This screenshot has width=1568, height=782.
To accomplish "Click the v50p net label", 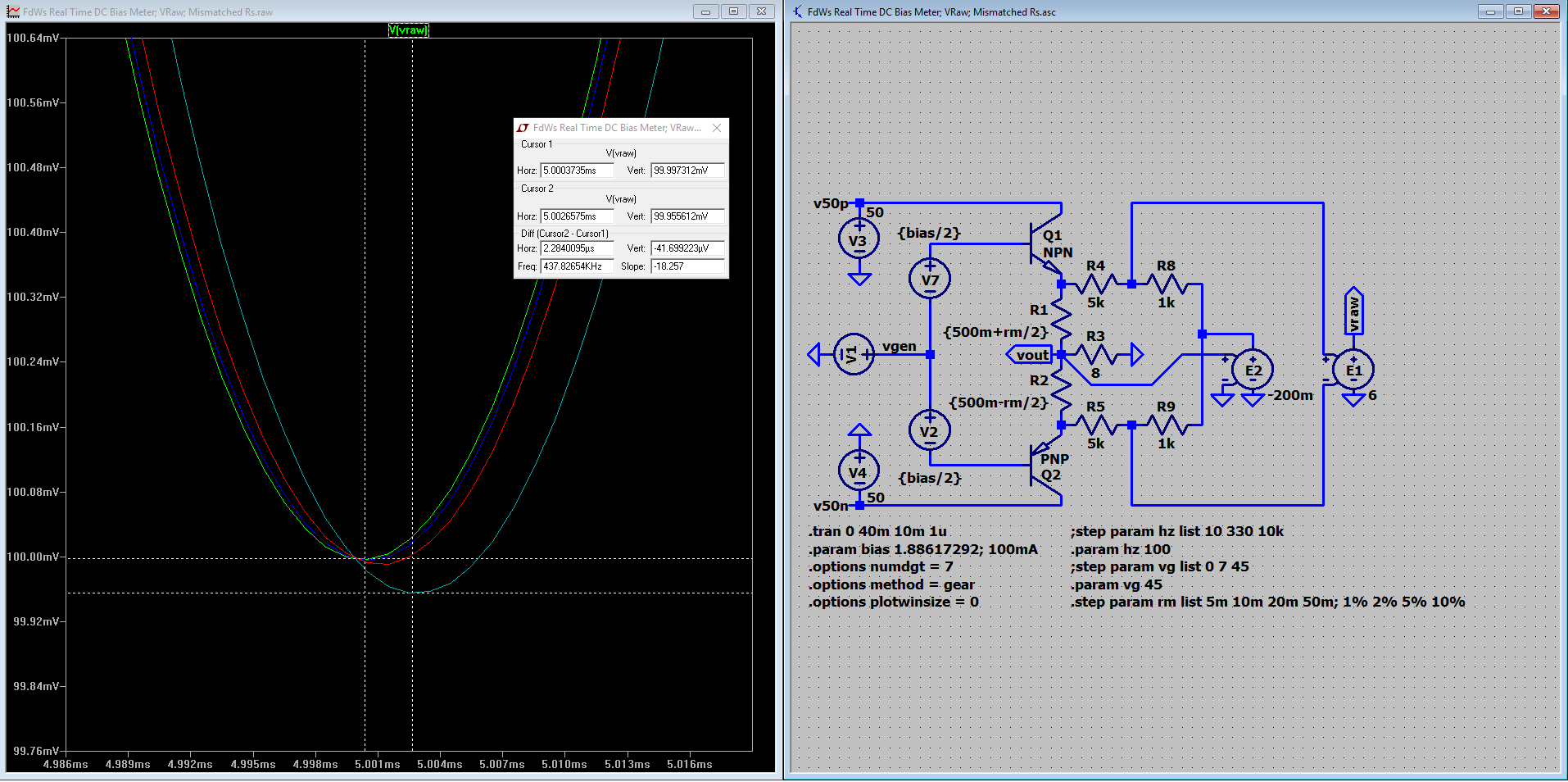I will point(831,203).
